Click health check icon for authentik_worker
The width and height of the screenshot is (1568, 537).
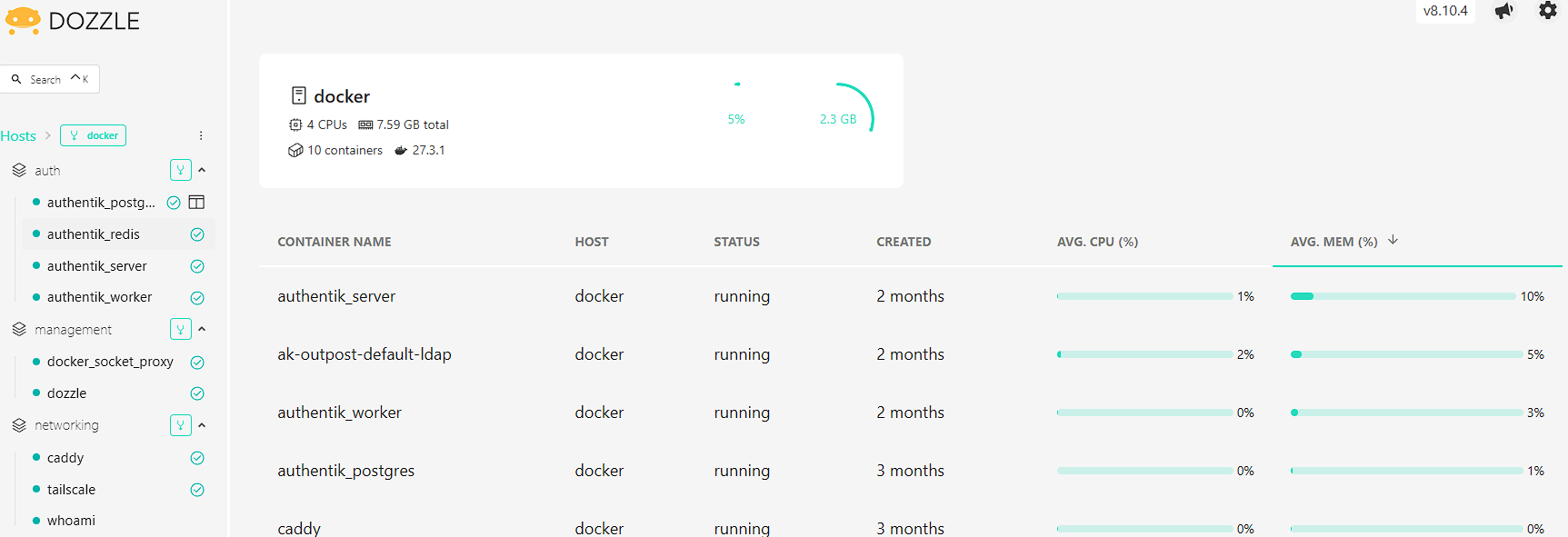tap(197, 298)
